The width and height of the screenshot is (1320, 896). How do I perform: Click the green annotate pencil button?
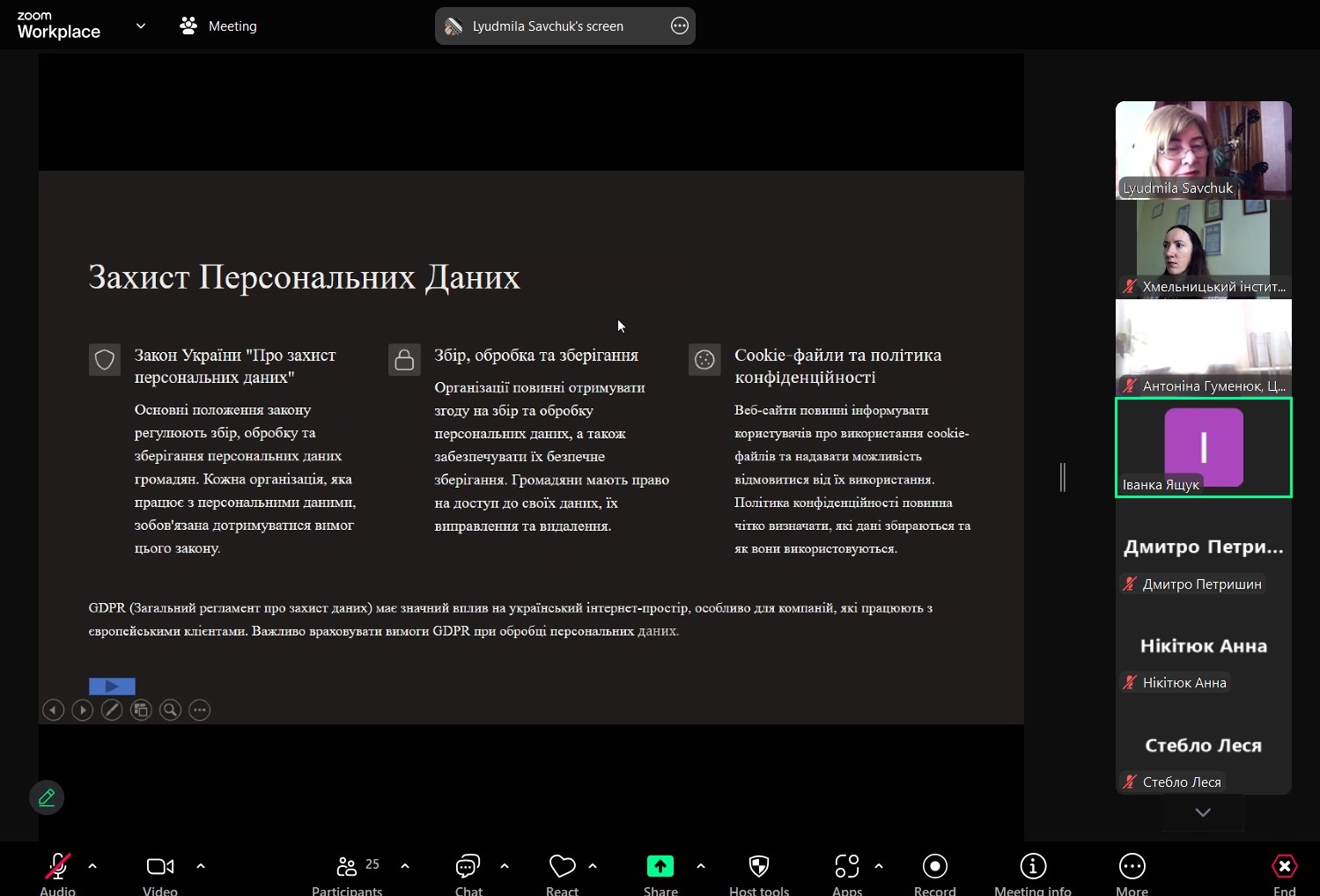pos(47,797)
